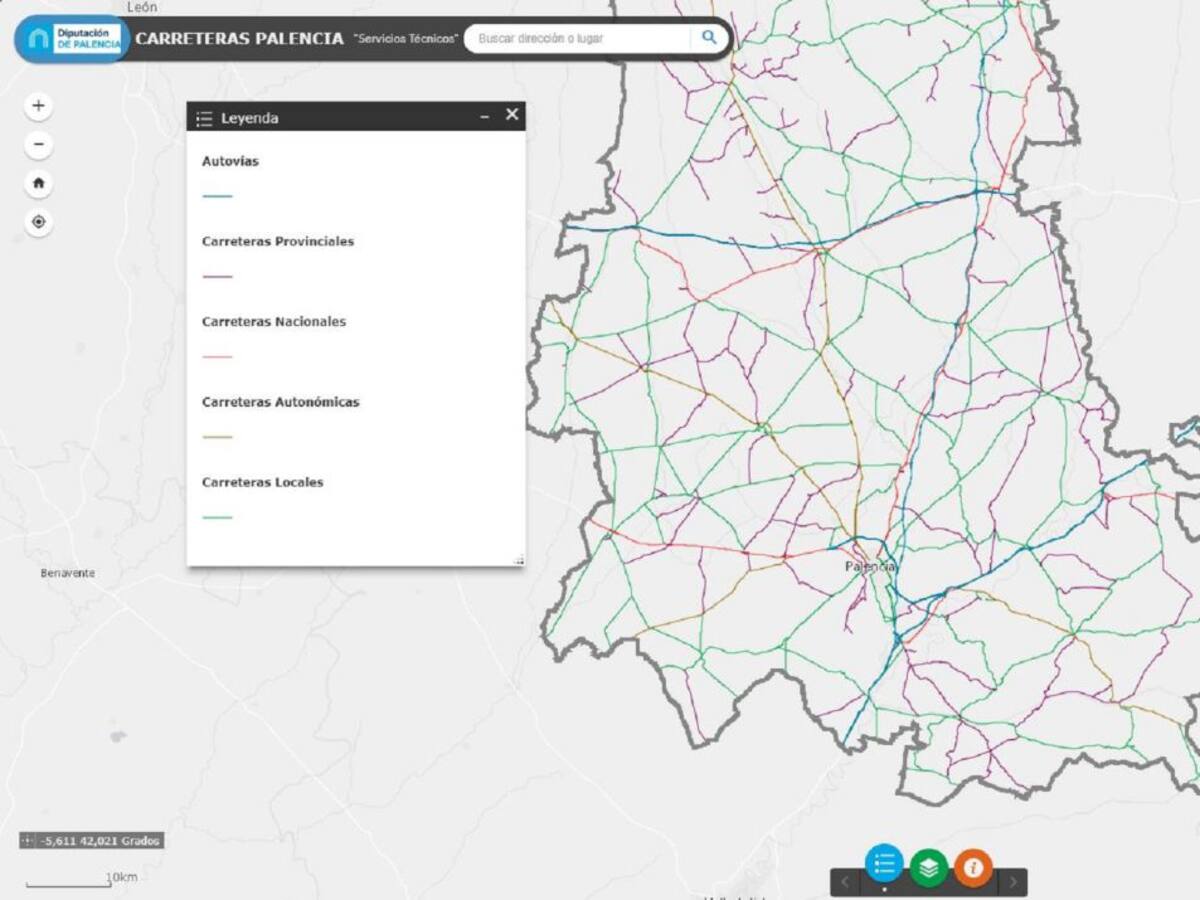Go to previous widget group arrow
The height and width of the screenshot is (900, 1200).
(845, 882)
